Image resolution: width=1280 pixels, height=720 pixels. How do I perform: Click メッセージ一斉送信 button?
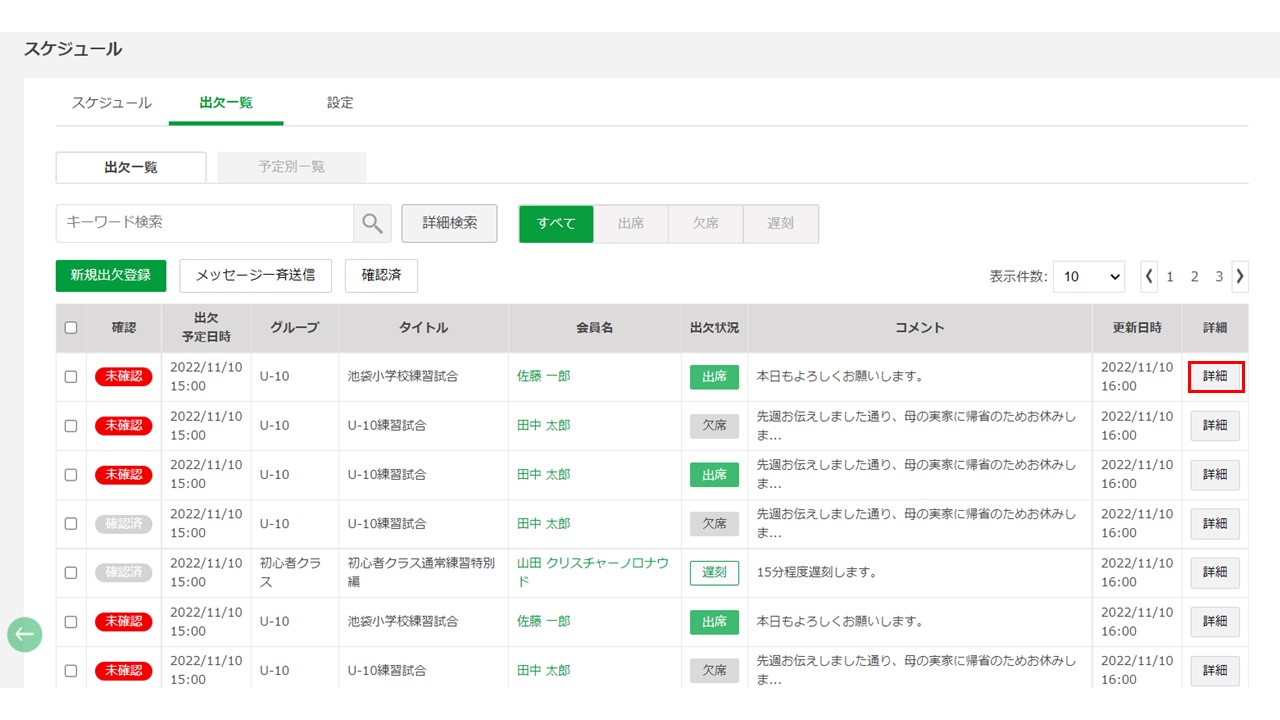pyautogui.click(x=255, y=276)
